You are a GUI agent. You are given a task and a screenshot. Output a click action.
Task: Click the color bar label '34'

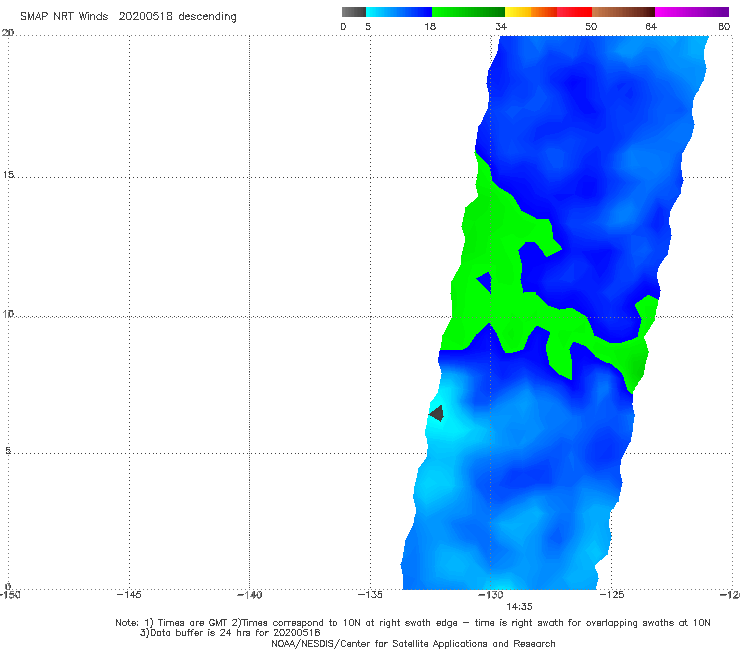coord(501,27)
